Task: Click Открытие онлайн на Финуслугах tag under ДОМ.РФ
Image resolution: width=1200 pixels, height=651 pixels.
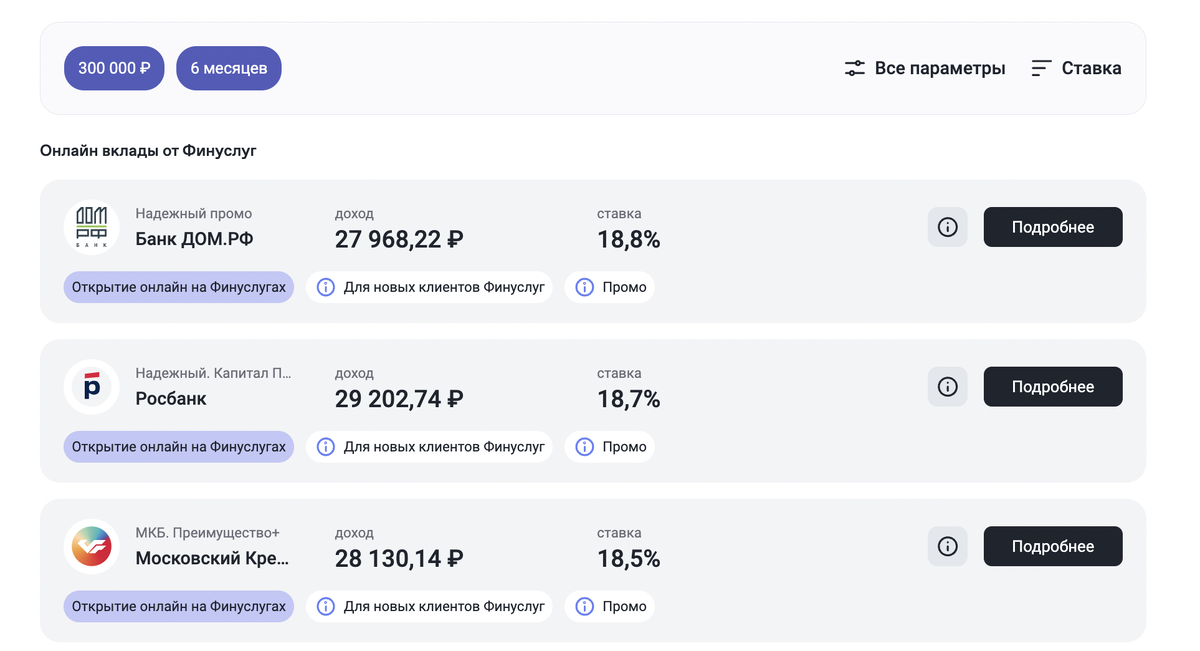Action: (179, 287)
